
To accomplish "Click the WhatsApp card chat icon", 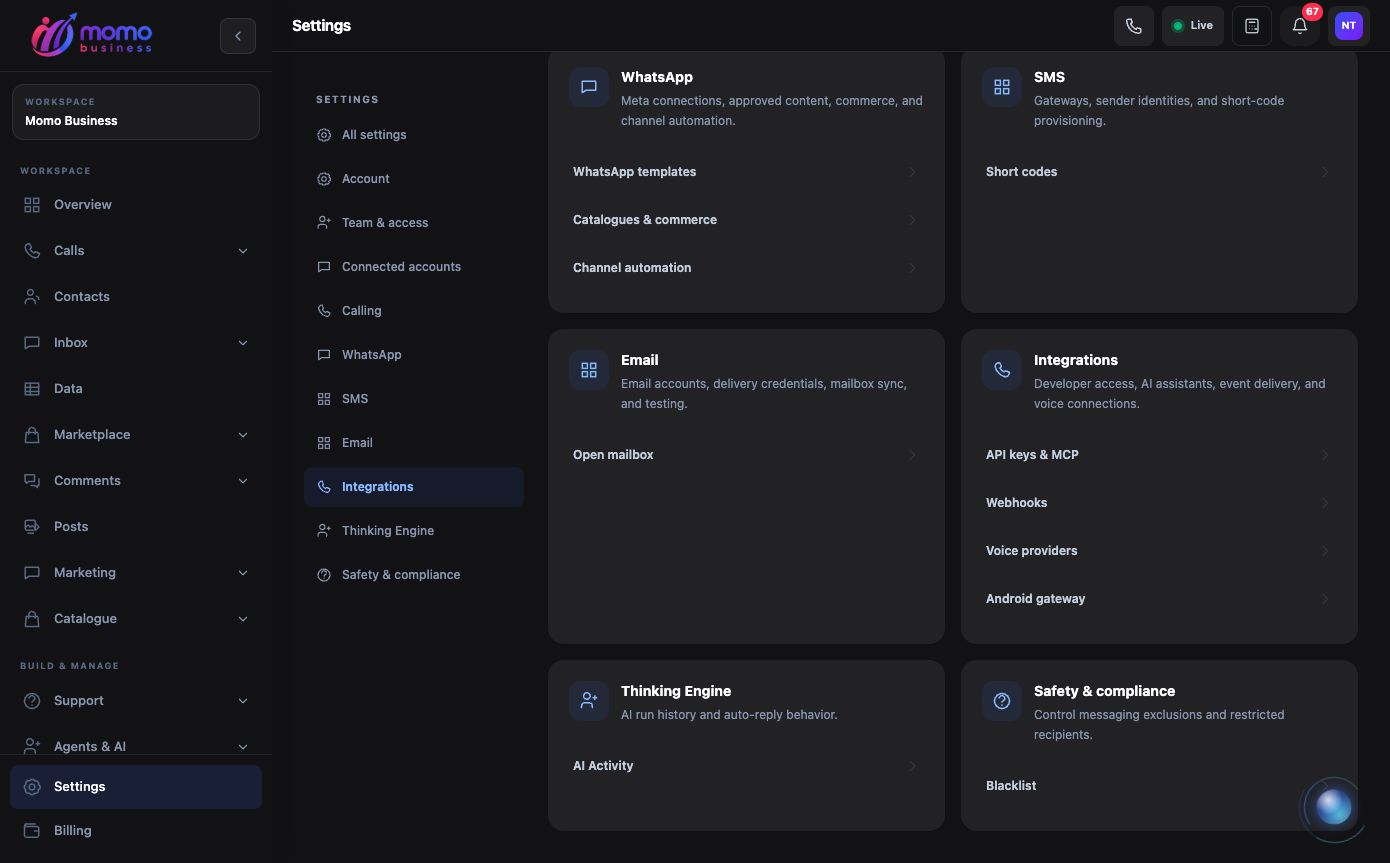I will (x=589, y=87).
